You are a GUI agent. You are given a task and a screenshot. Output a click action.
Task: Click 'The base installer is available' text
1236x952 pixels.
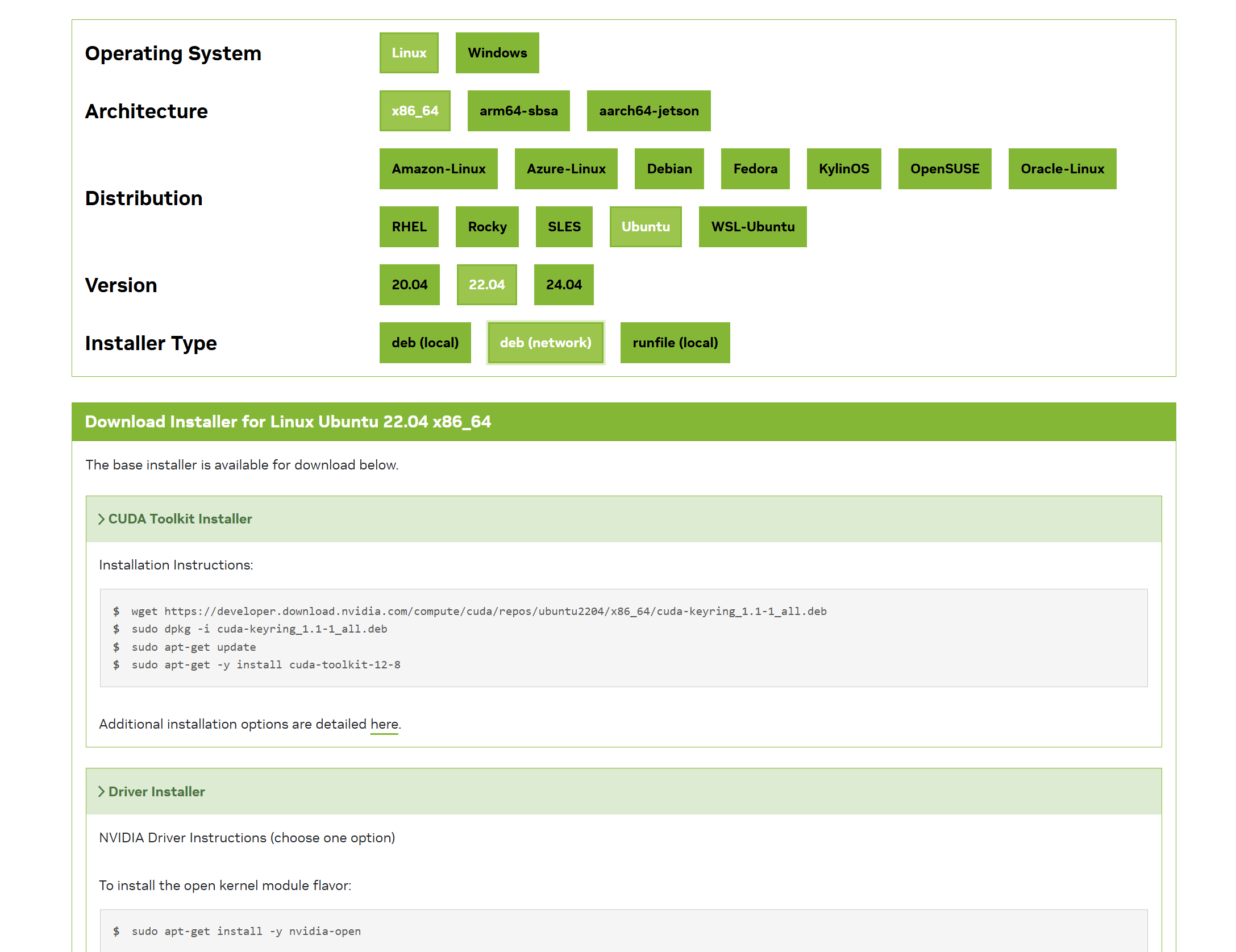242,465
